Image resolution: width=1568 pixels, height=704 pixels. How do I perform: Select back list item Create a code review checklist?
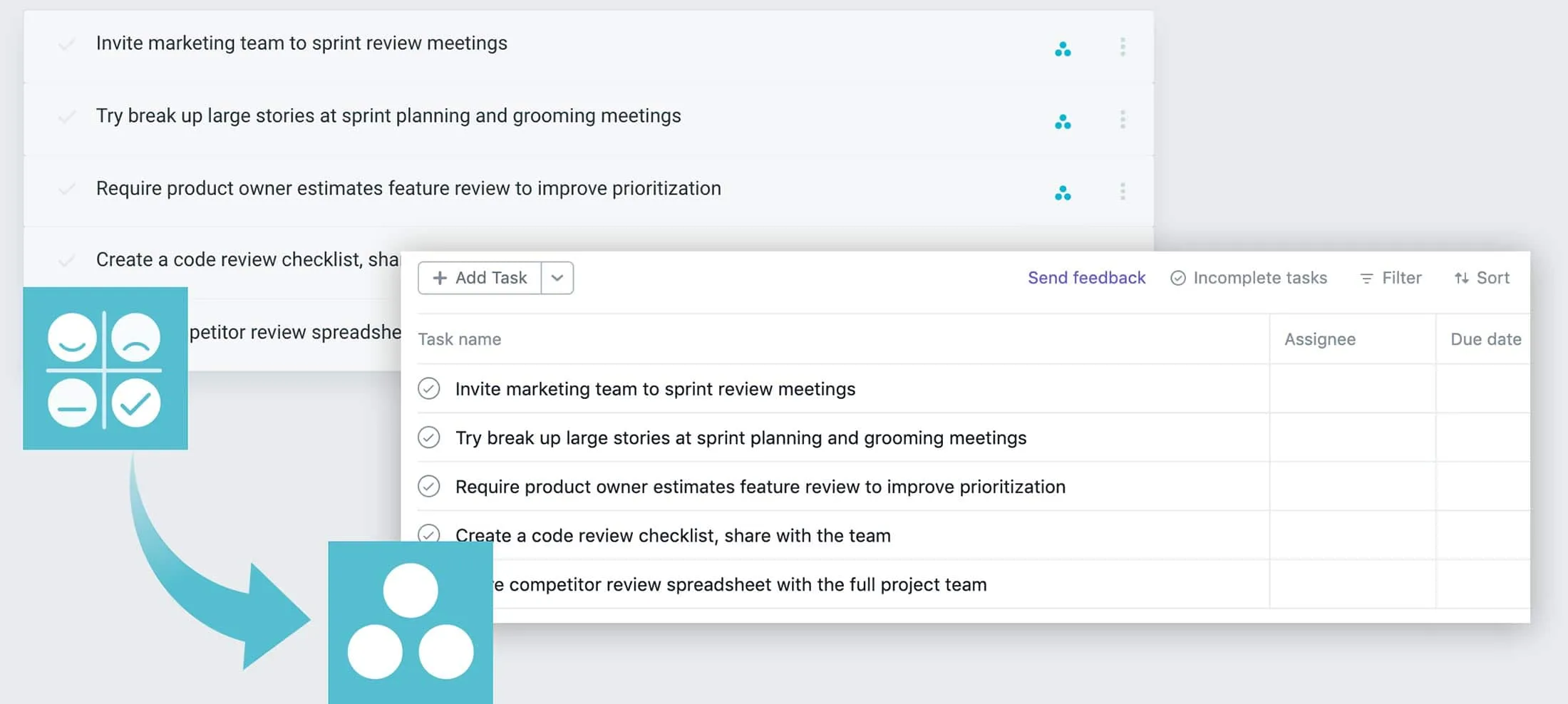[x=248, y=259]
